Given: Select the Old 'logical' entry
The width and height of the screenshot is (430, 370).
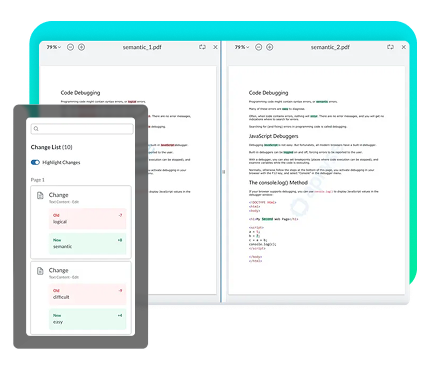Looking at the screenshot, I should click(88, 219).
